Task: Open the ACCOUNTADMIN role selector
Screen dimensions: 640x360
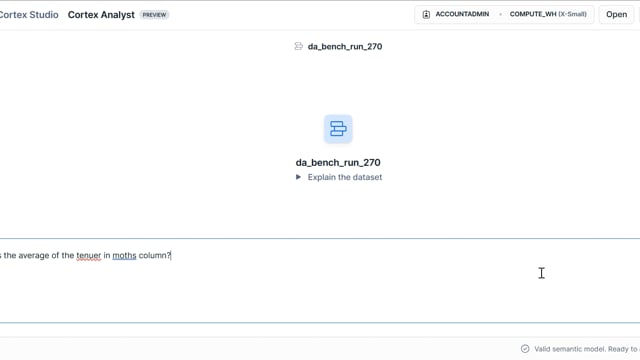Action: 462,14
